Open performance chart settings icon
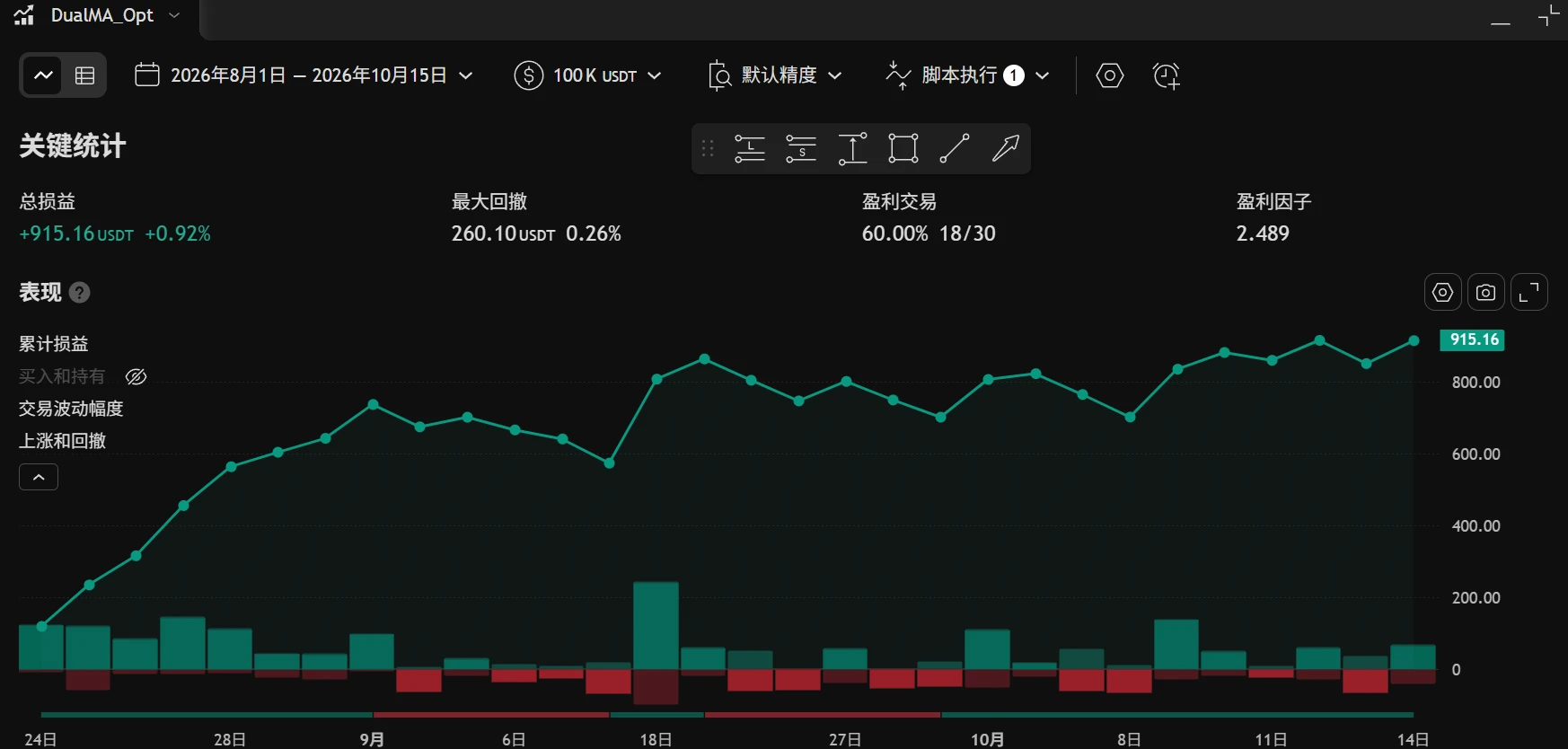Viewport: 1568px width, 749px height. coord(1443,292)
